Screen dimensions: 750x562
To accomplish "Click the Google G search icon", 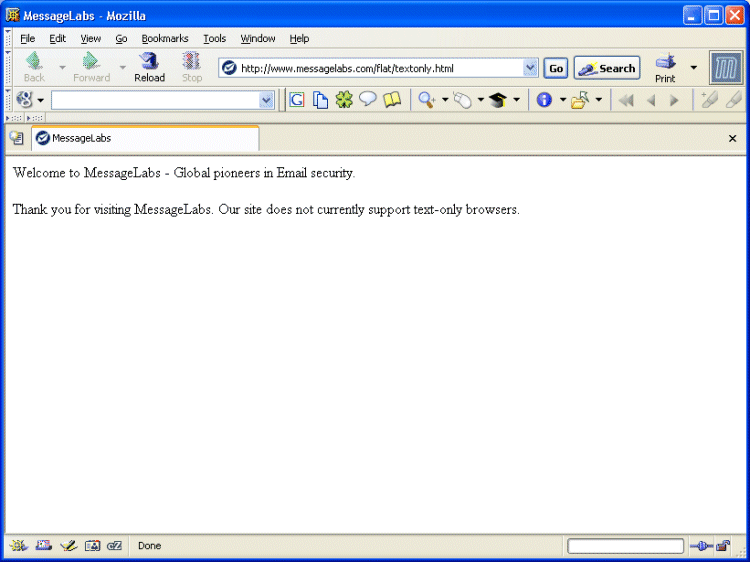I will coord(297,100).
